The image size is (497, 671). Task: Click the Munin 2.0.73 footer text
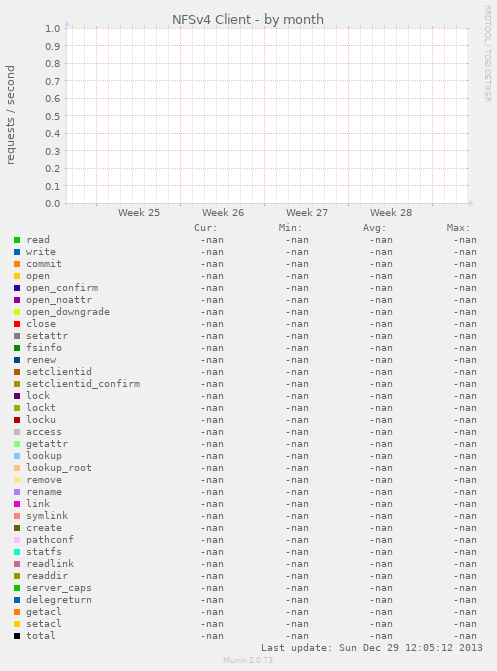(x=248, y=660)
